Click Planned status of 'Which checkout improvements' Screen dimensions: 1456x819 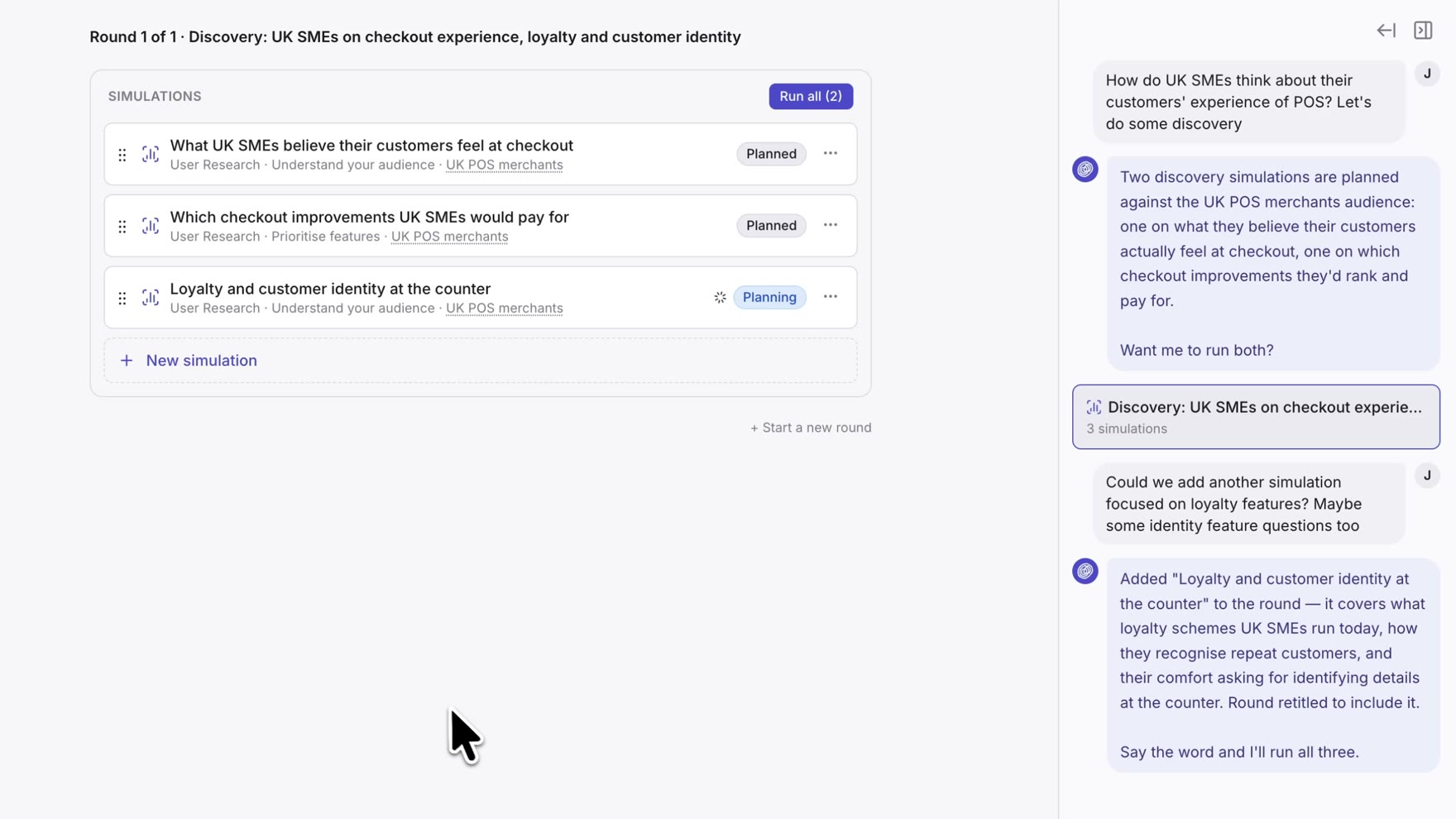coord(771,225)
